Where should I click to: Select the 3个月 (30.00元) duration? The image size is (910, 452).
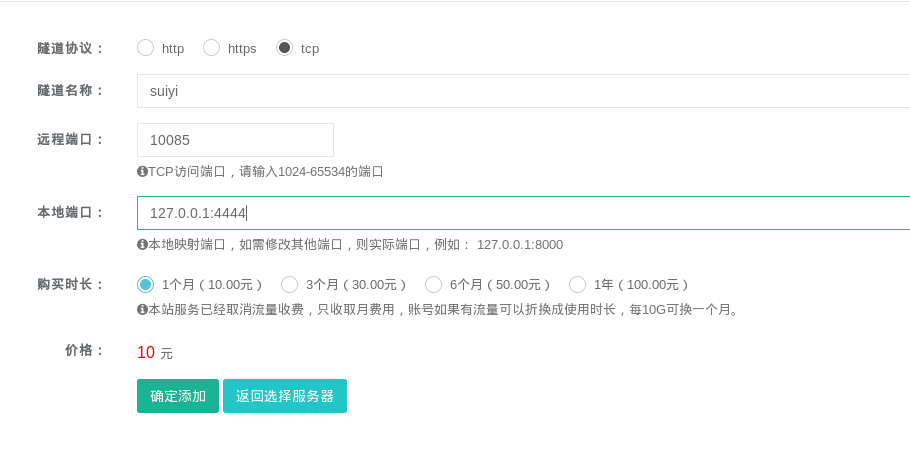tap(290, 285)
